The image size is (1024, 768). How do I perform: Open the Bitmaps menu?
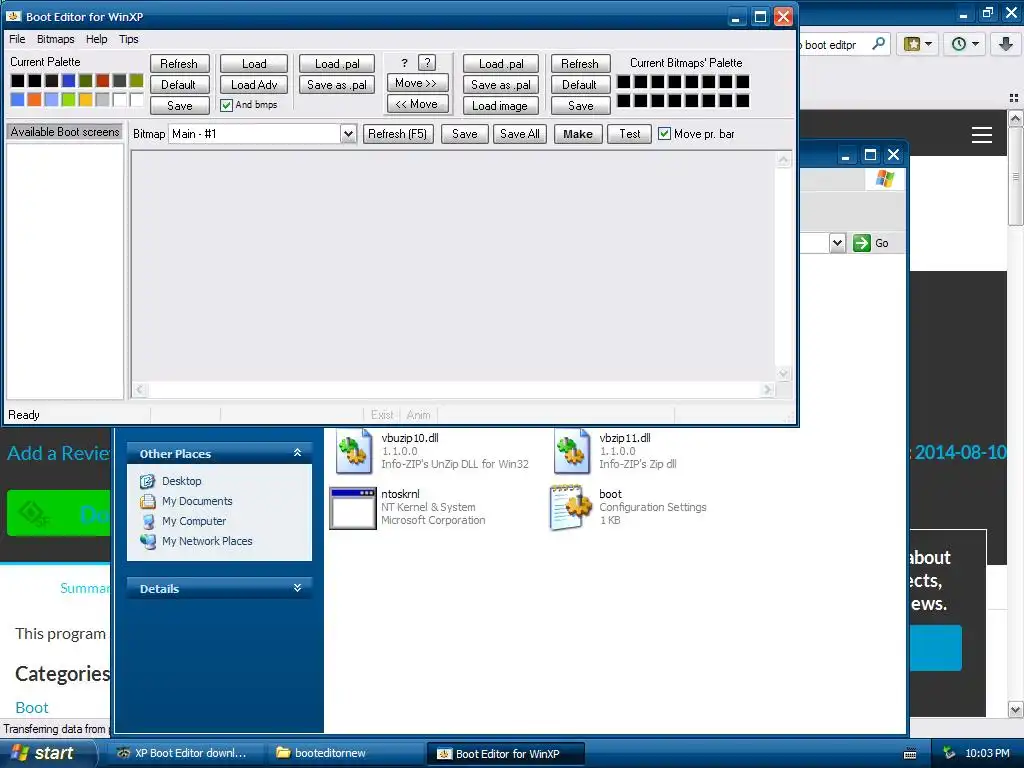pos(56,39)
